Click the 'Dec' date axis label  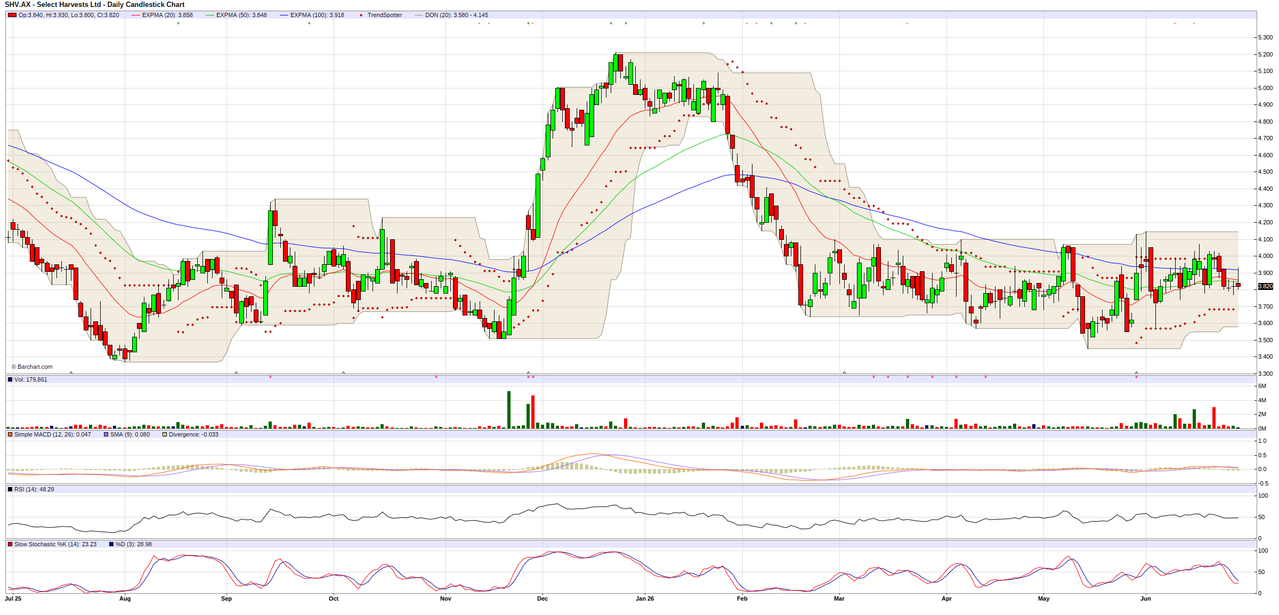pos(542,597)
